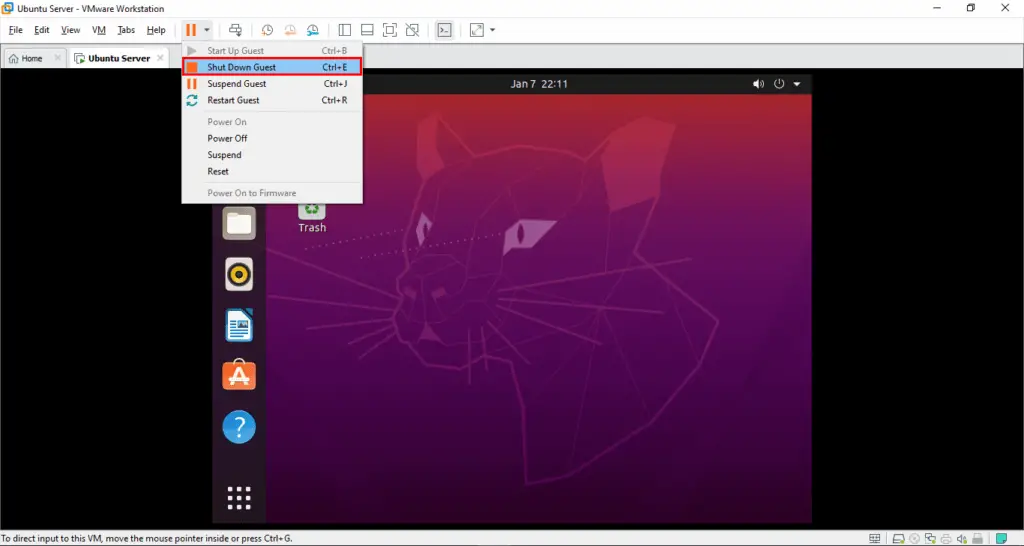Take a snapshot using the clock-plus icon
This screenshot has height=546, width=1024.
tap(267, 30)
